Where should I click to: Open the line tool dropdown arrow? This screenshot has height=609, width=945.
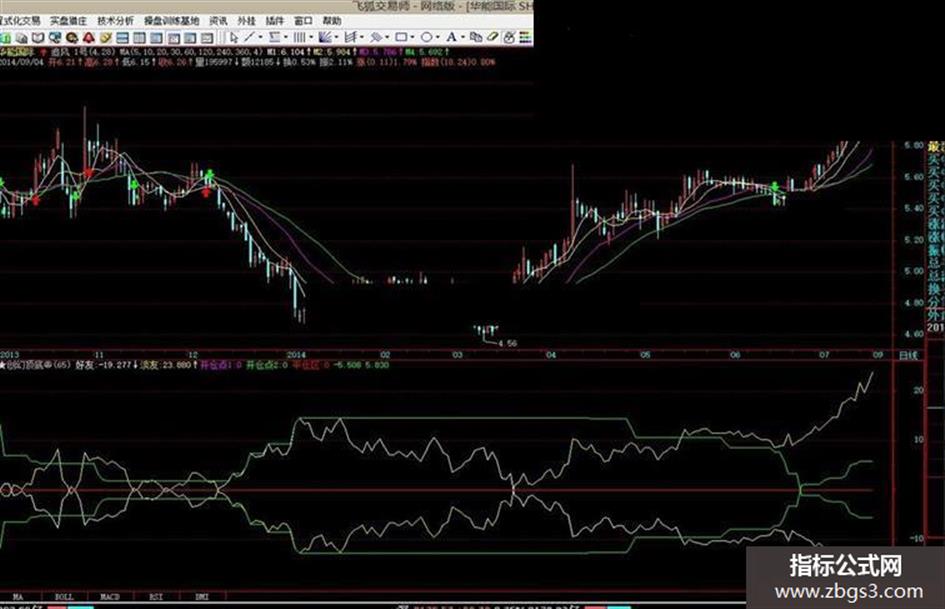click(260, 37)
